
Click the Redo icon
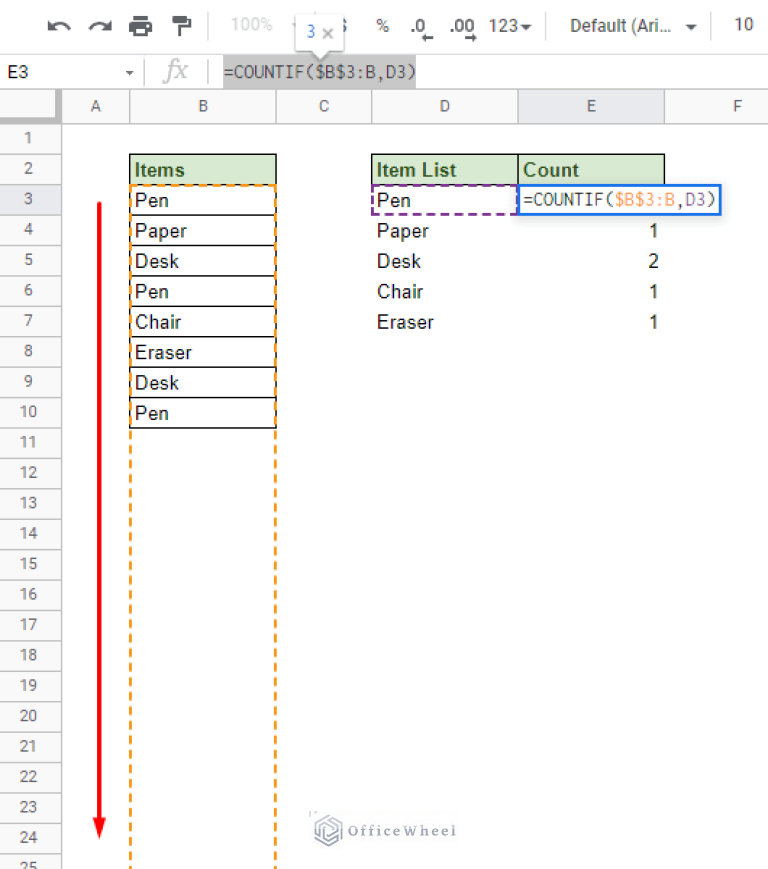tap(99, 26)
